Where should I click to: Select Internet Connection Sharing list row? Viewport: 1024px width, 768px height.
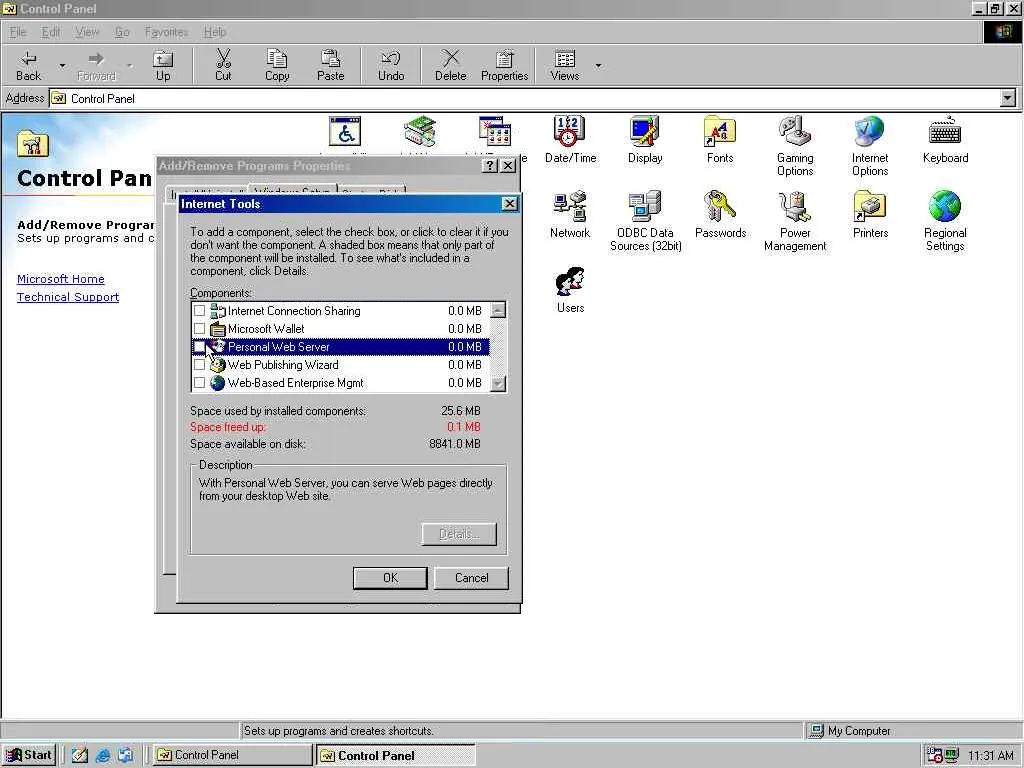[x=340, y=311]
